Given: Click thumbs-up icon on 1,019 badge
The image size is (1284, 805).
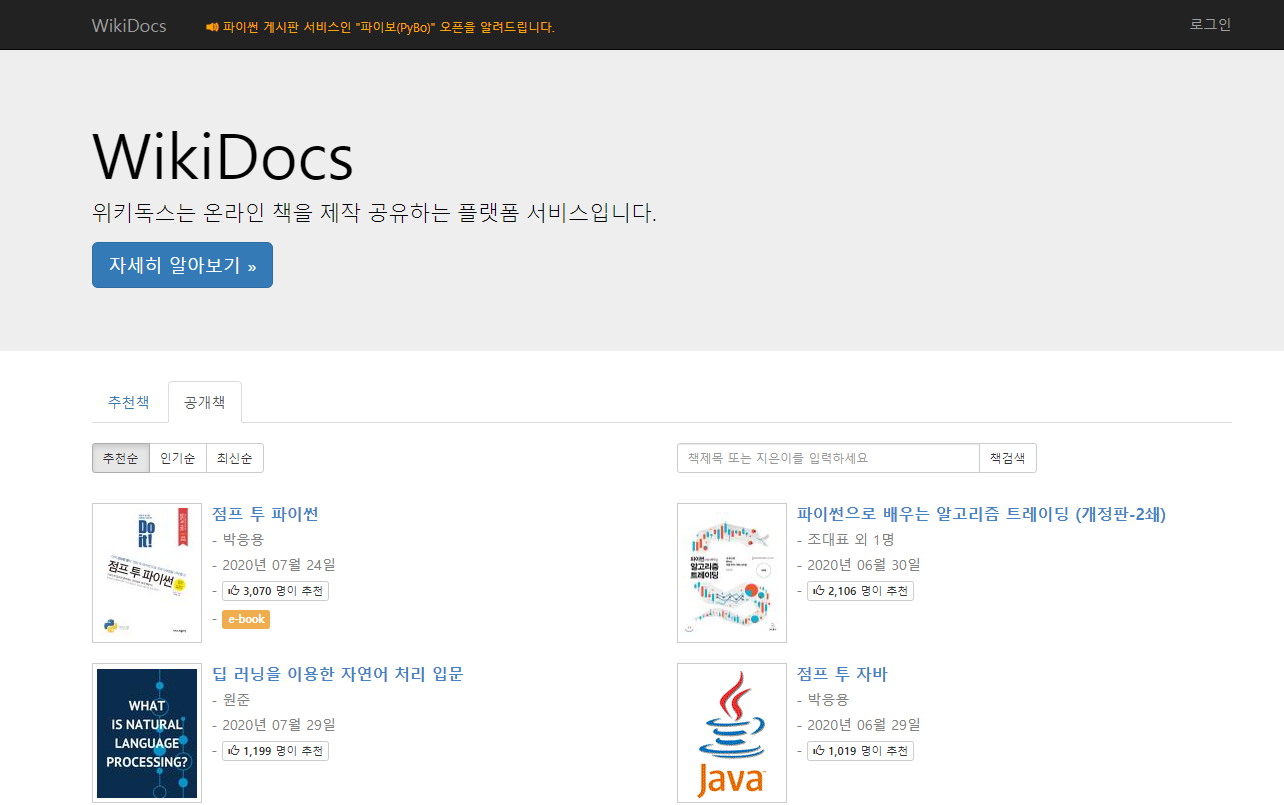Looking at the screenshot, I should click(x=819, y=750).
